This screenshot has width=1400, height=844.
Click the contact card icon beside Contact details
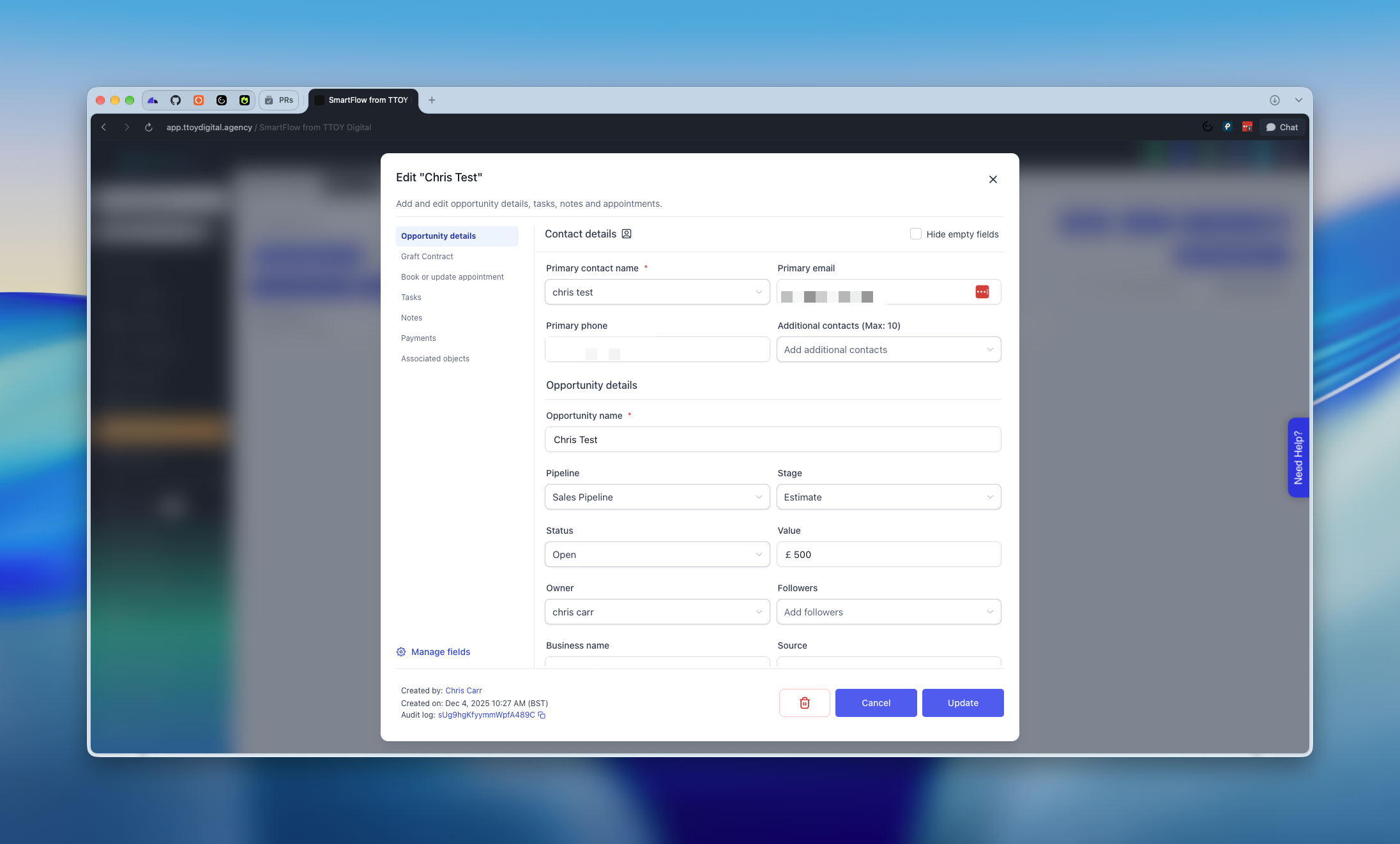click(x=627, y=234)
